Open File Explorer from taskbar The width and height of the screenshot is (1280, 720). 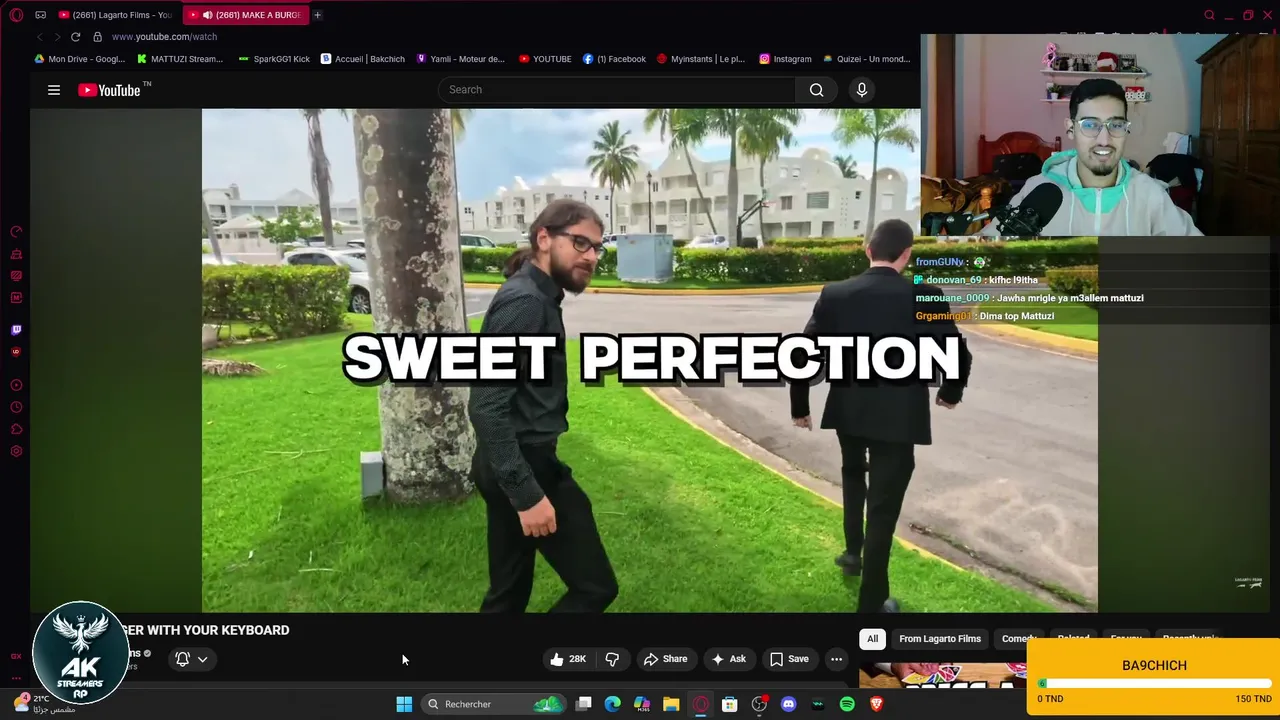pyautogui.click(x=671, y=704)
